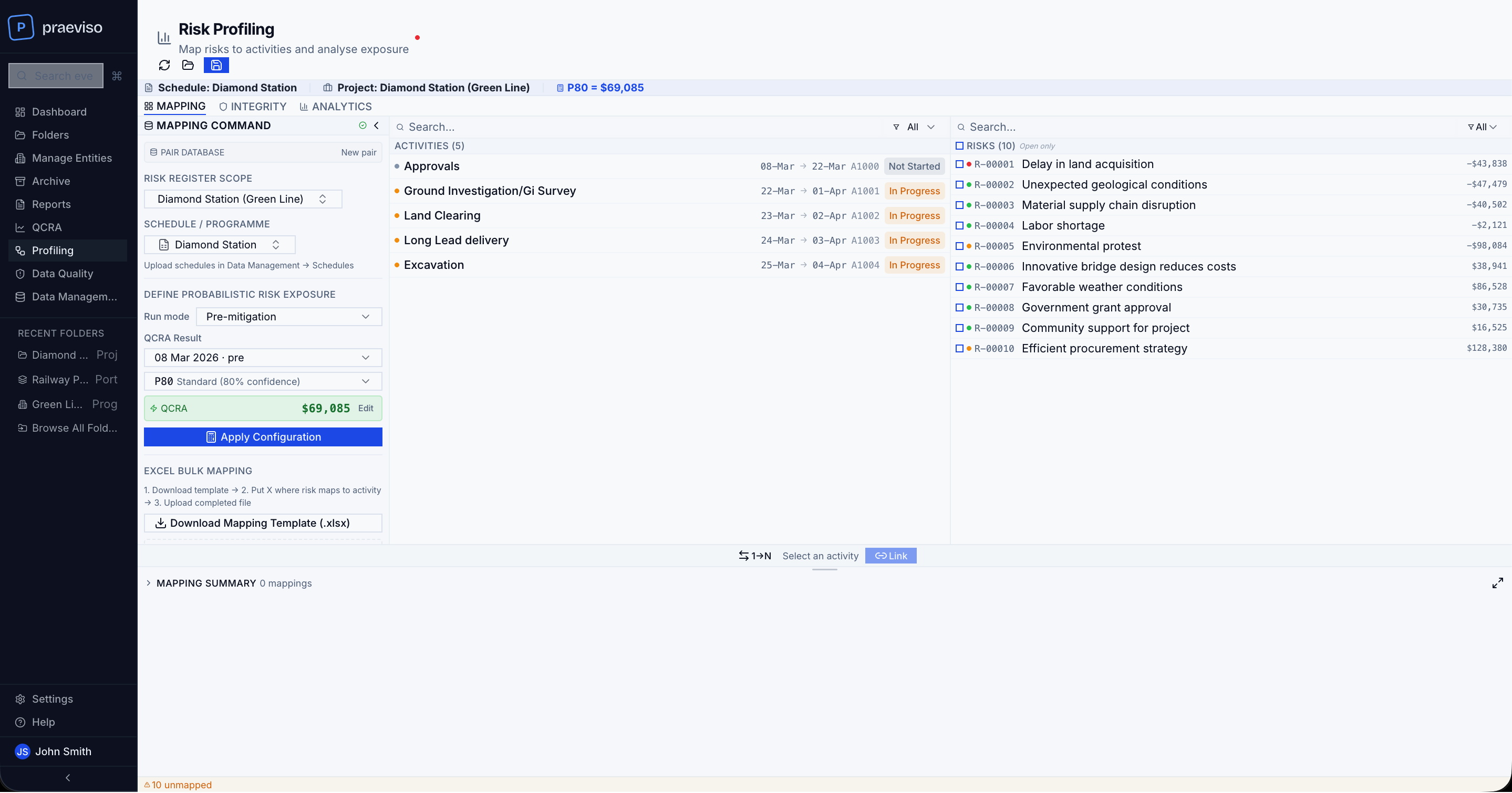
Task: Collapse the Mapping Command panel with the chevron
Action: coord(376,125)
